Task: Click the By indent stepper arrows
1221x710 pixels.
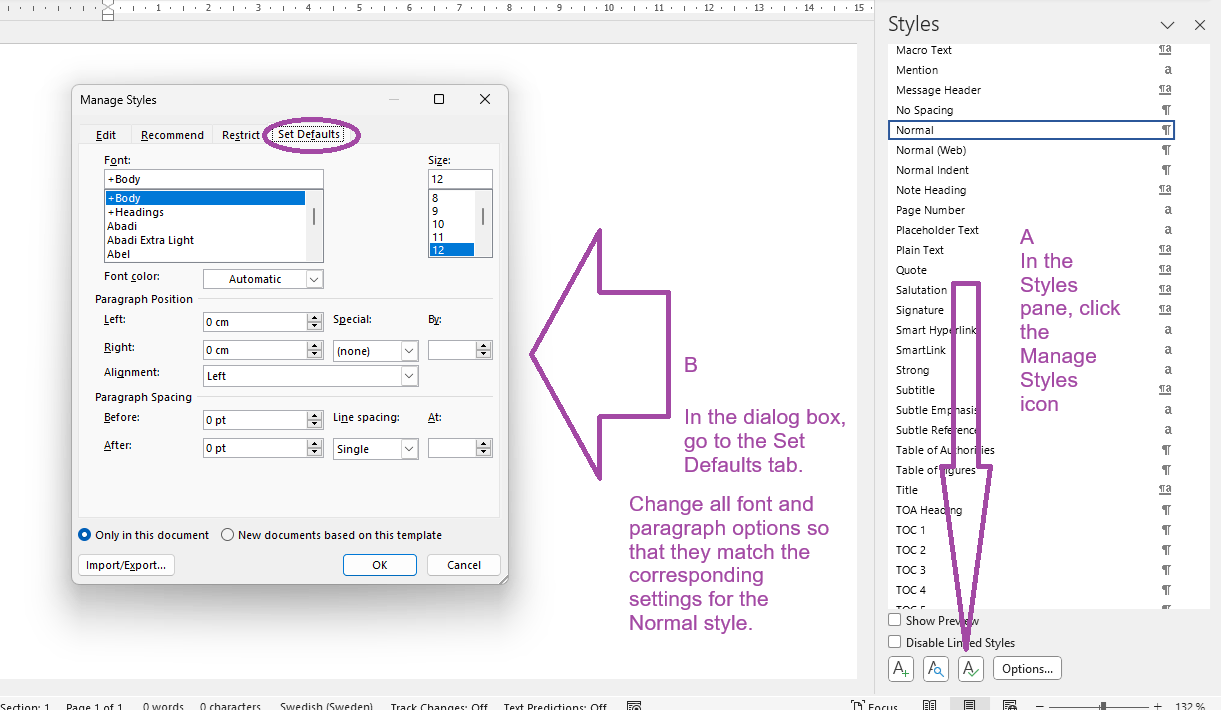Action: [484, 350]
